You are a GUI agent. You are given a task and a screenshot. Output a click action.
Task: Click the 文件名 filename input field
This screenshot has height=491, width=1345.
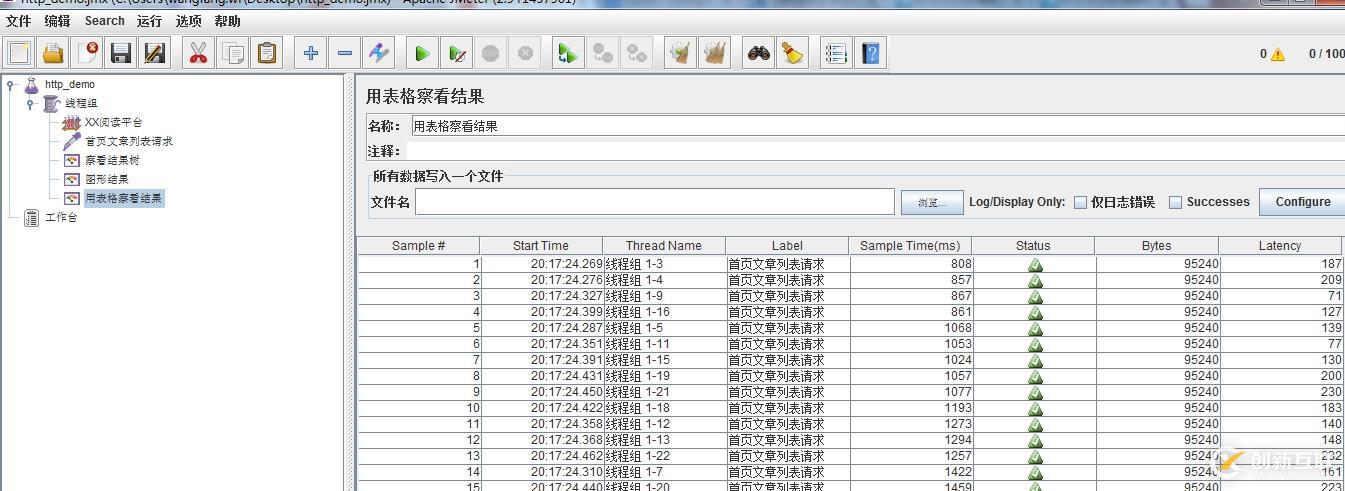(655, 202)
